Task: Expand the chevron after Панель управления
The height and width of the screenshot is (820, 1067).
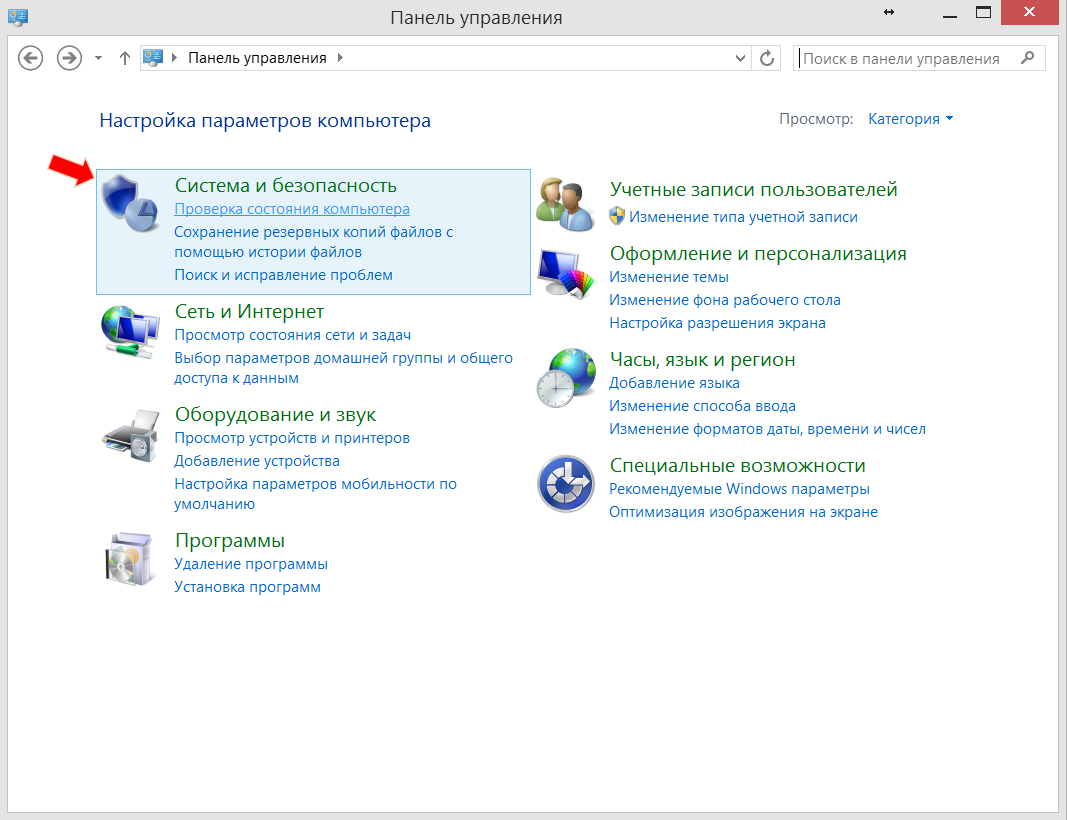Action: (340, 58)
